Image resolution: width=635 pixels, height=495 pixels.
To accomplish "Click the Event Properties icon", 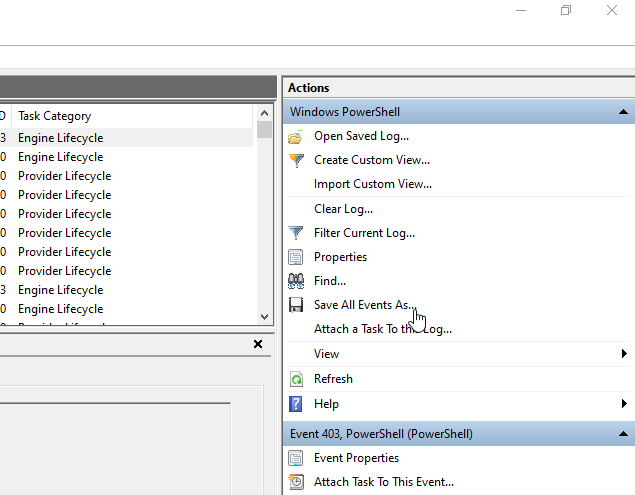I will point(296,458).
